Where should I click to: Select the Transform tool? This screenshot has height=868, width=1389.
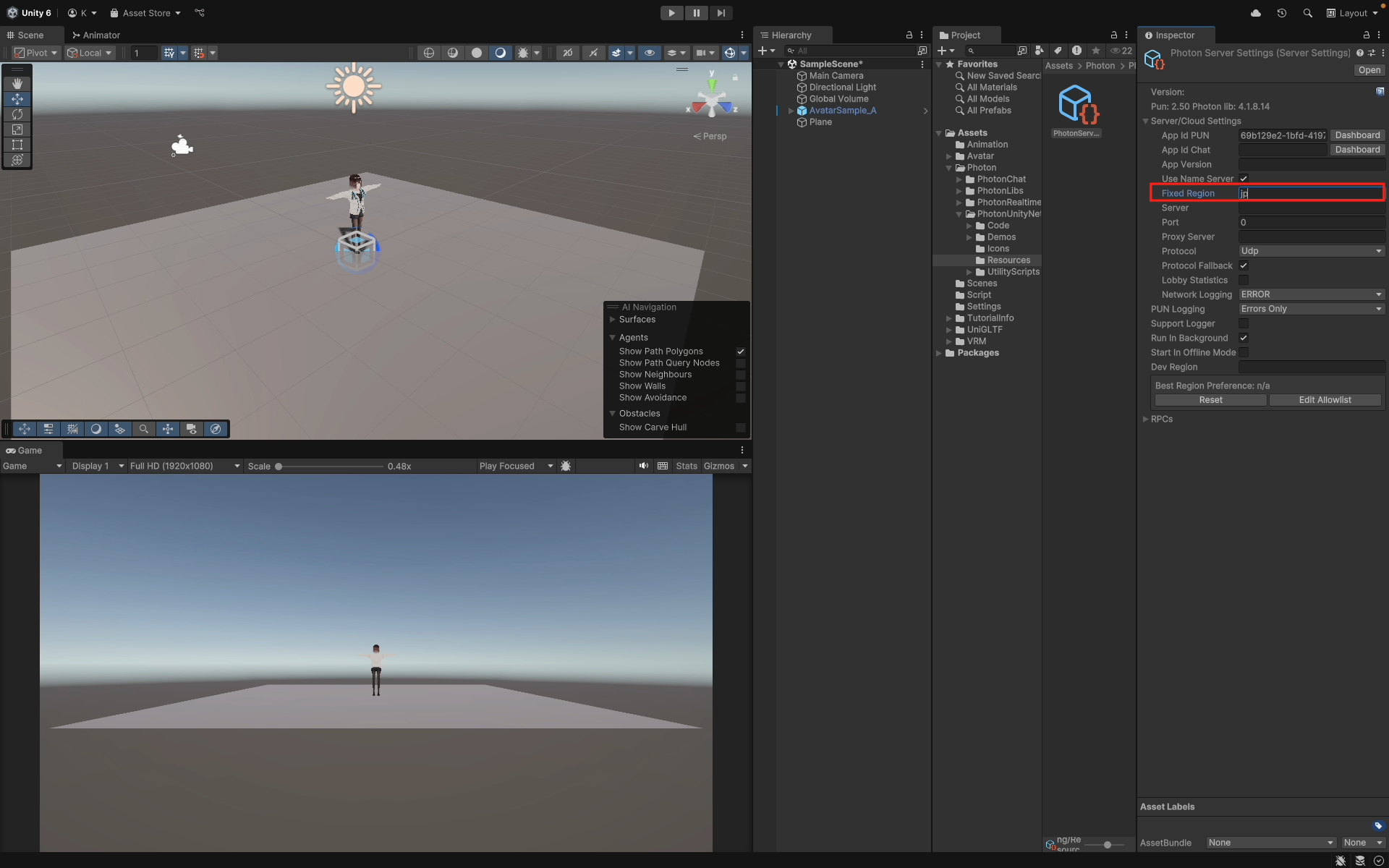pos(17,160)
